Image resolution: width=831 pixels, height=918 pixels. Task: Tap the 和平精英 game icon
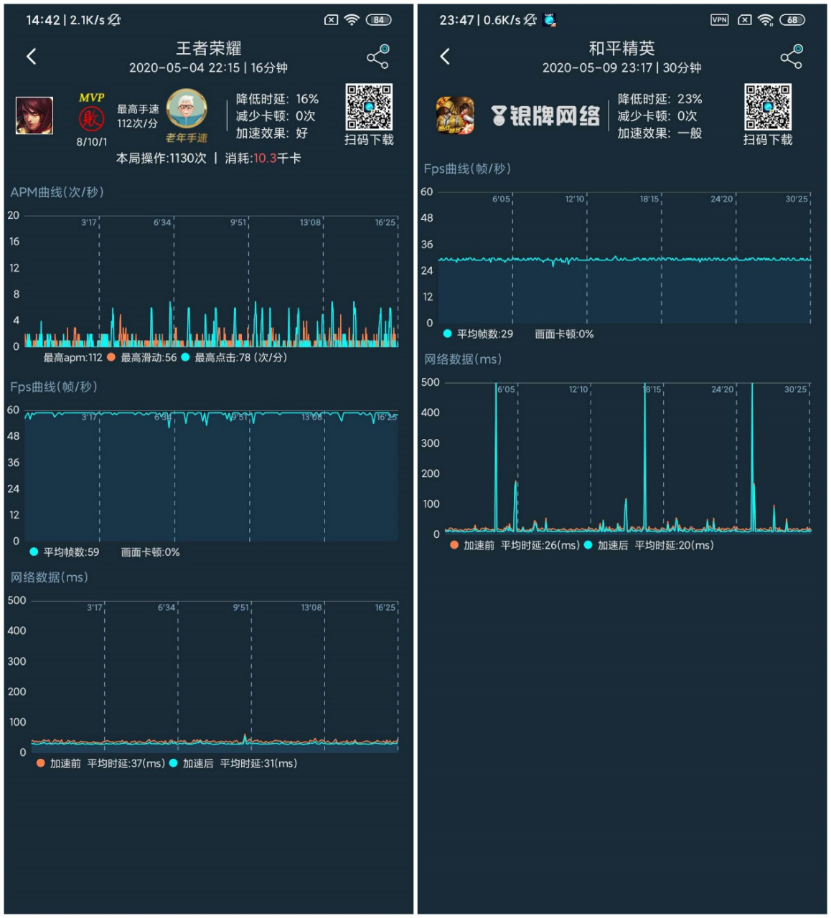[455, 115]
